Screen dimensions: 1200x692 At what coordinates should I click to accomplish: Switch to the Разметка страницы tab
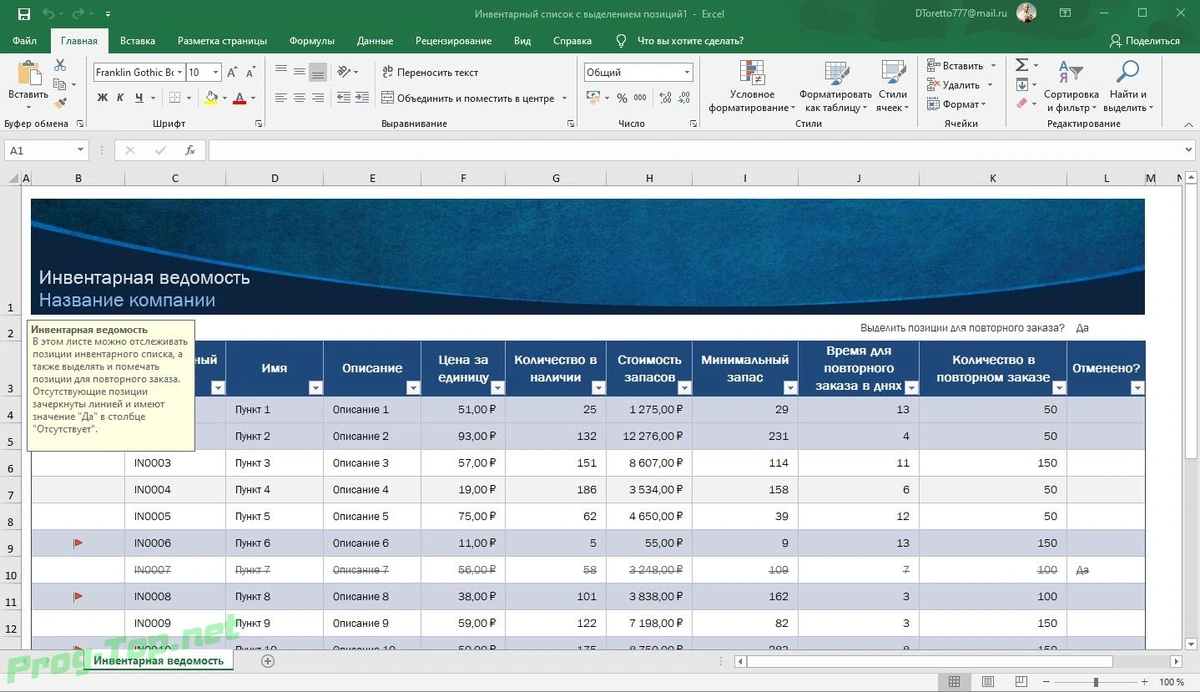click(222, 41)
